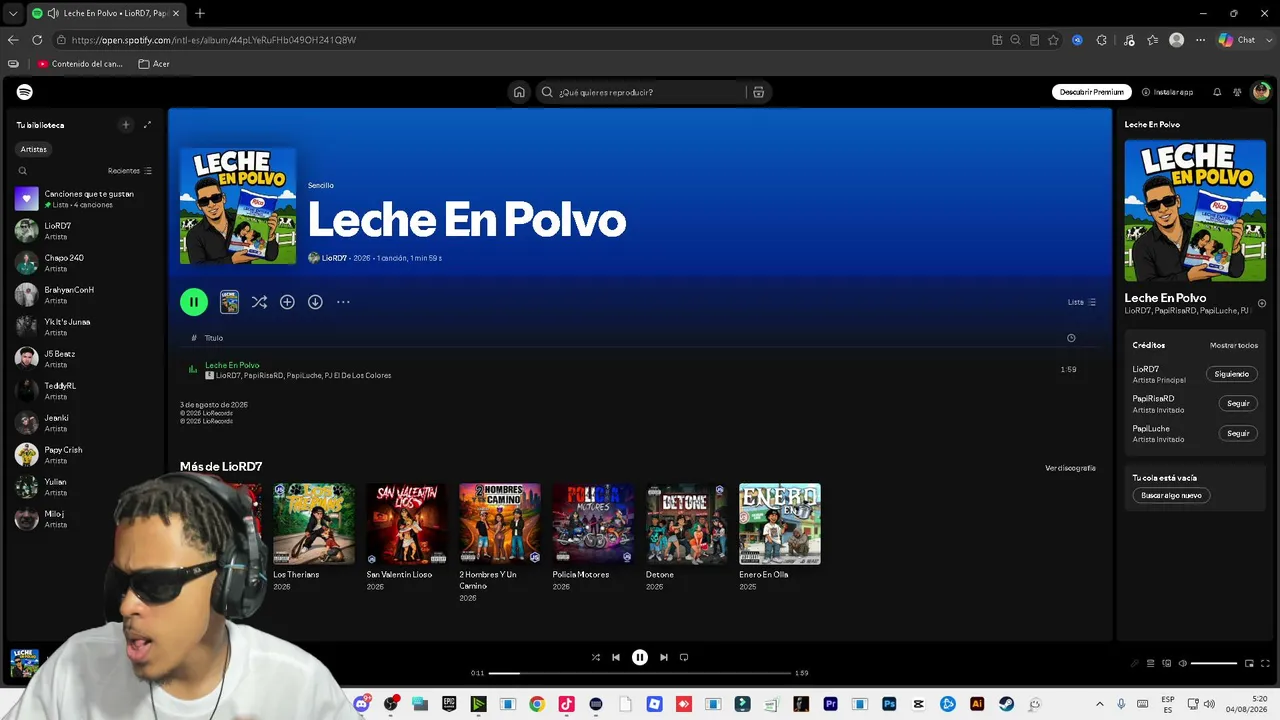
Task: Toggle shuffle for the Leche En Polvo album
Action: 259,302
